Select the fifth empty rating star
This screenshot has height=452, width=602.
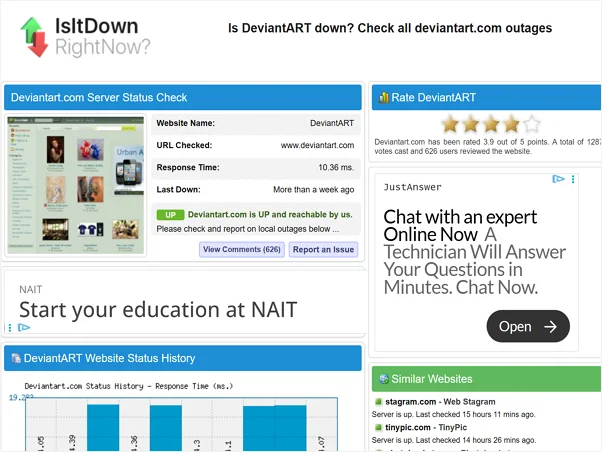[x=531, y=124]
